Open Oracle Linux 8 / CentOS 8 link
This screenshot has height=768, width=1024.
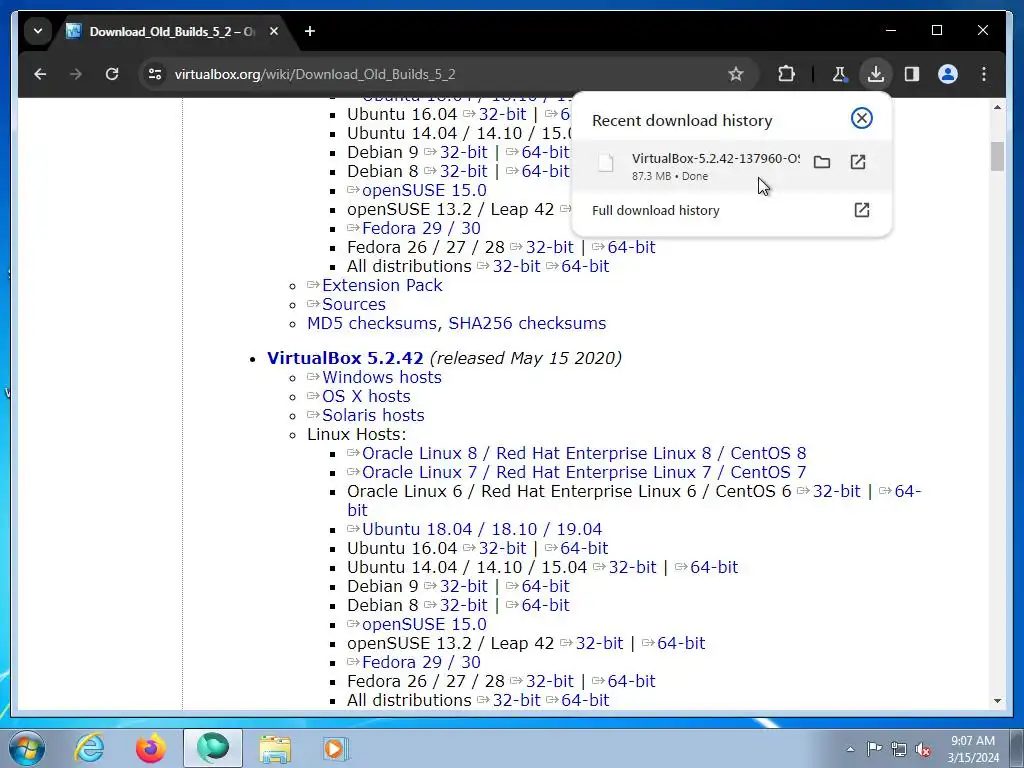point(584,453)
